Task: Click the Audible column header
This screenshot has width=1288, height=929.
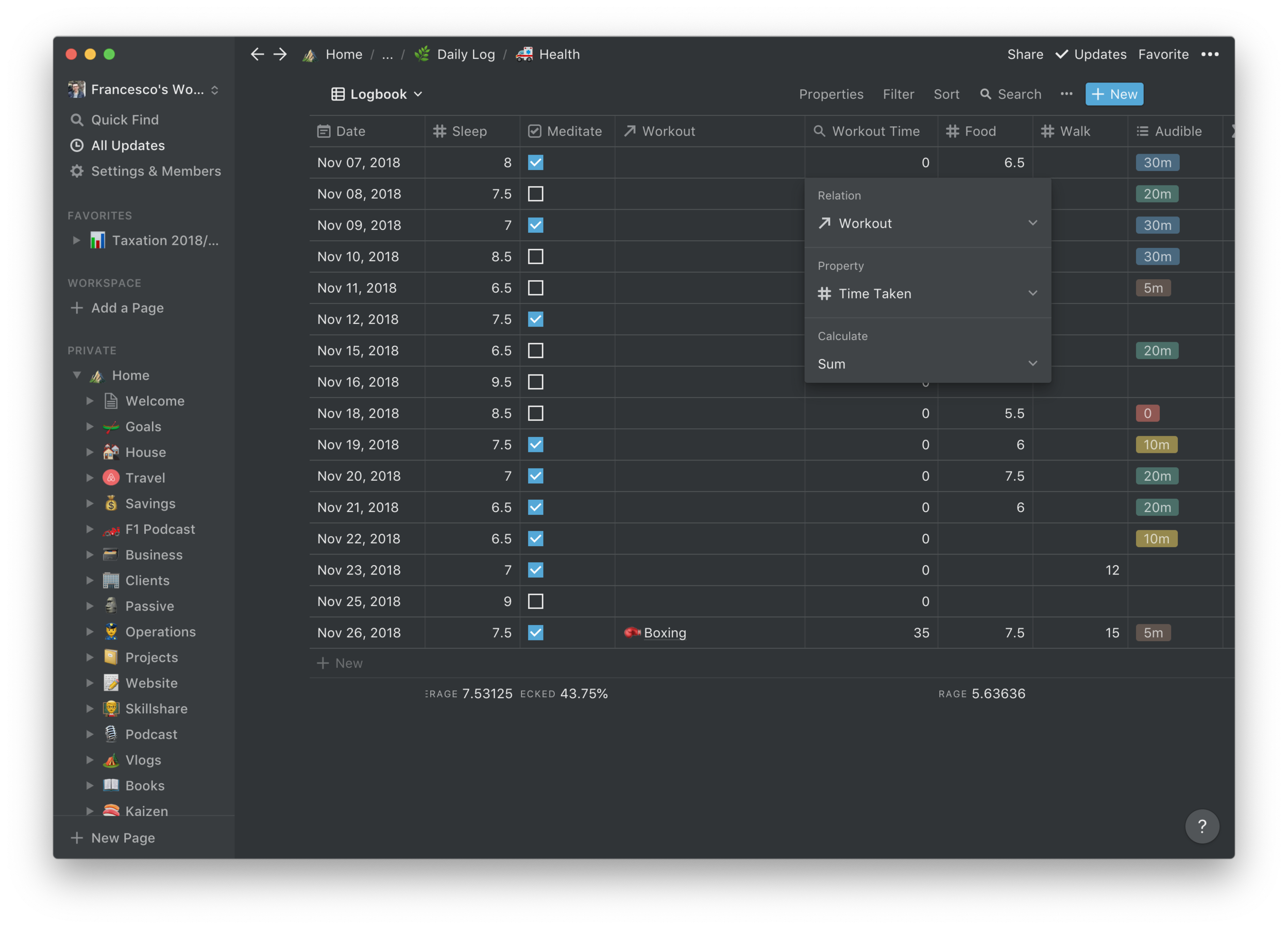Action: pos(1175,131)
